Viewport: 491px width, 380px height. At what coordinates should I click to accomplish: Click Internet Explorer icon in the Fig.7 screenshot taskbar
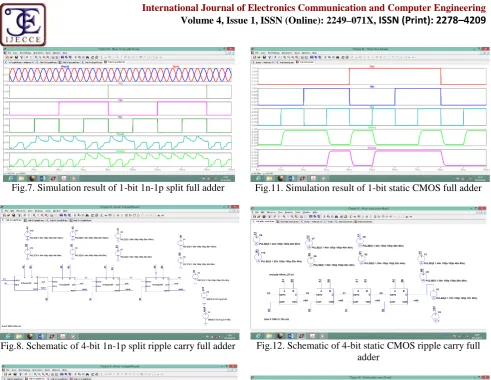10,179
